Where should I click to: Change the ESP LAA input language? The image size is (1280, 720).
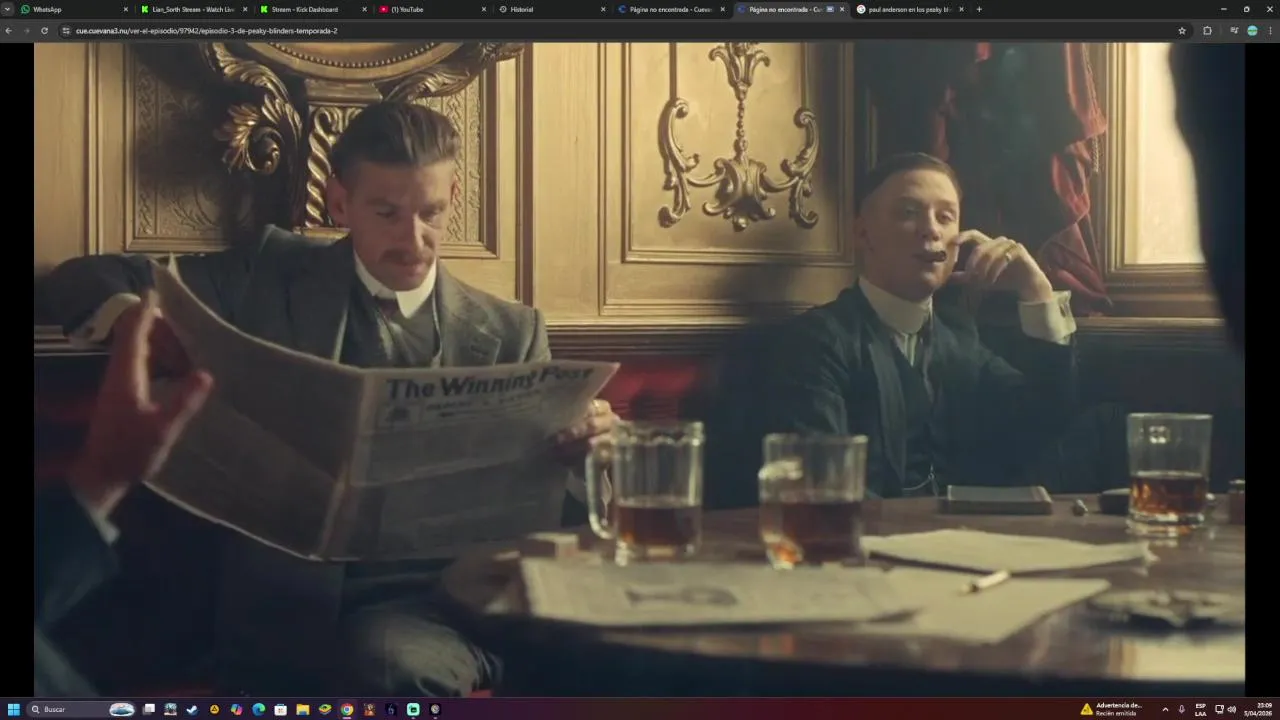point(1201,709)
